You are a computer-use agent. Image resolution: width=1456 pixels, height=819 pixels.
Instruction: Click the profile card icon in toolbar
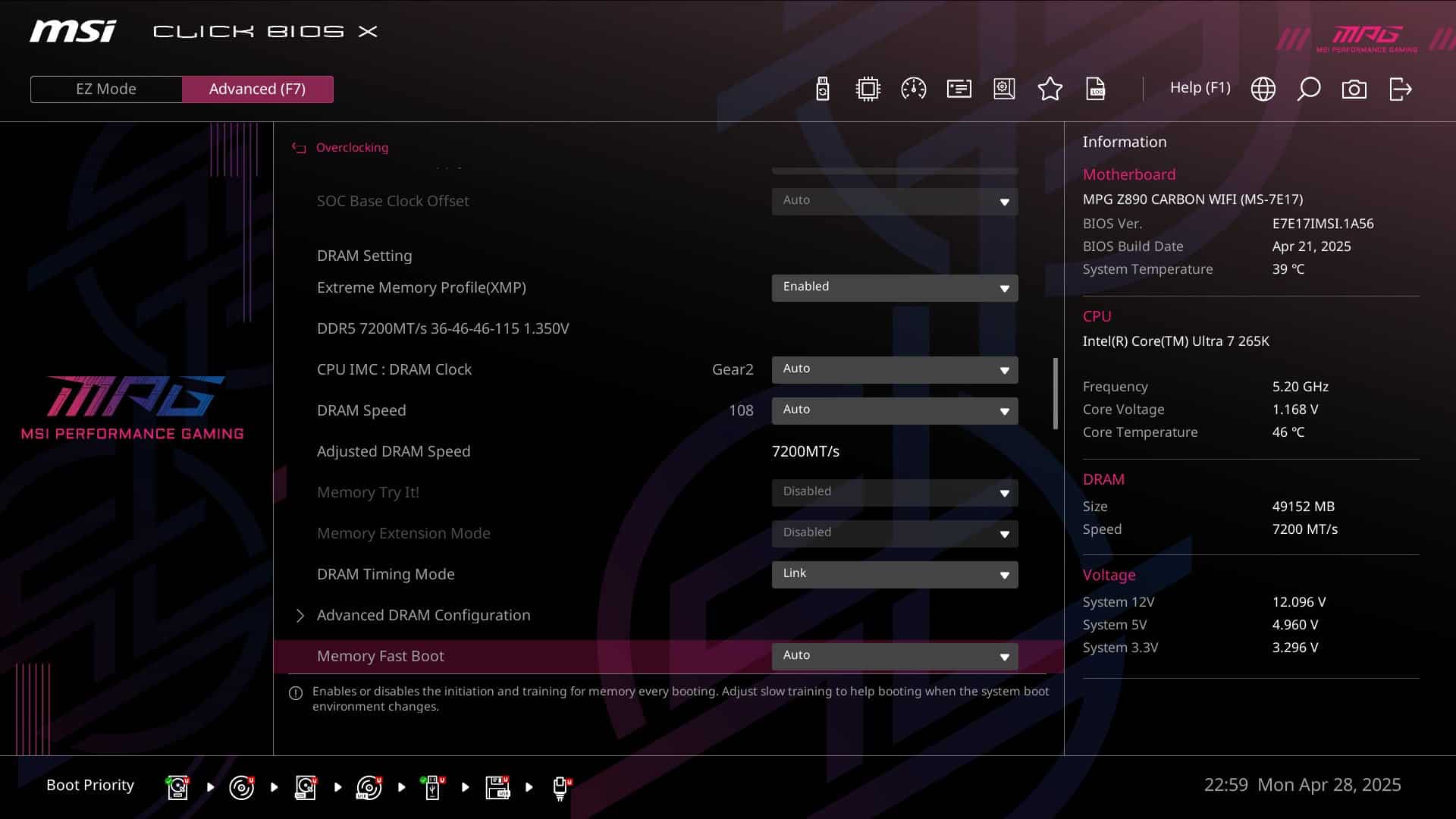click(x=959, y=89)
